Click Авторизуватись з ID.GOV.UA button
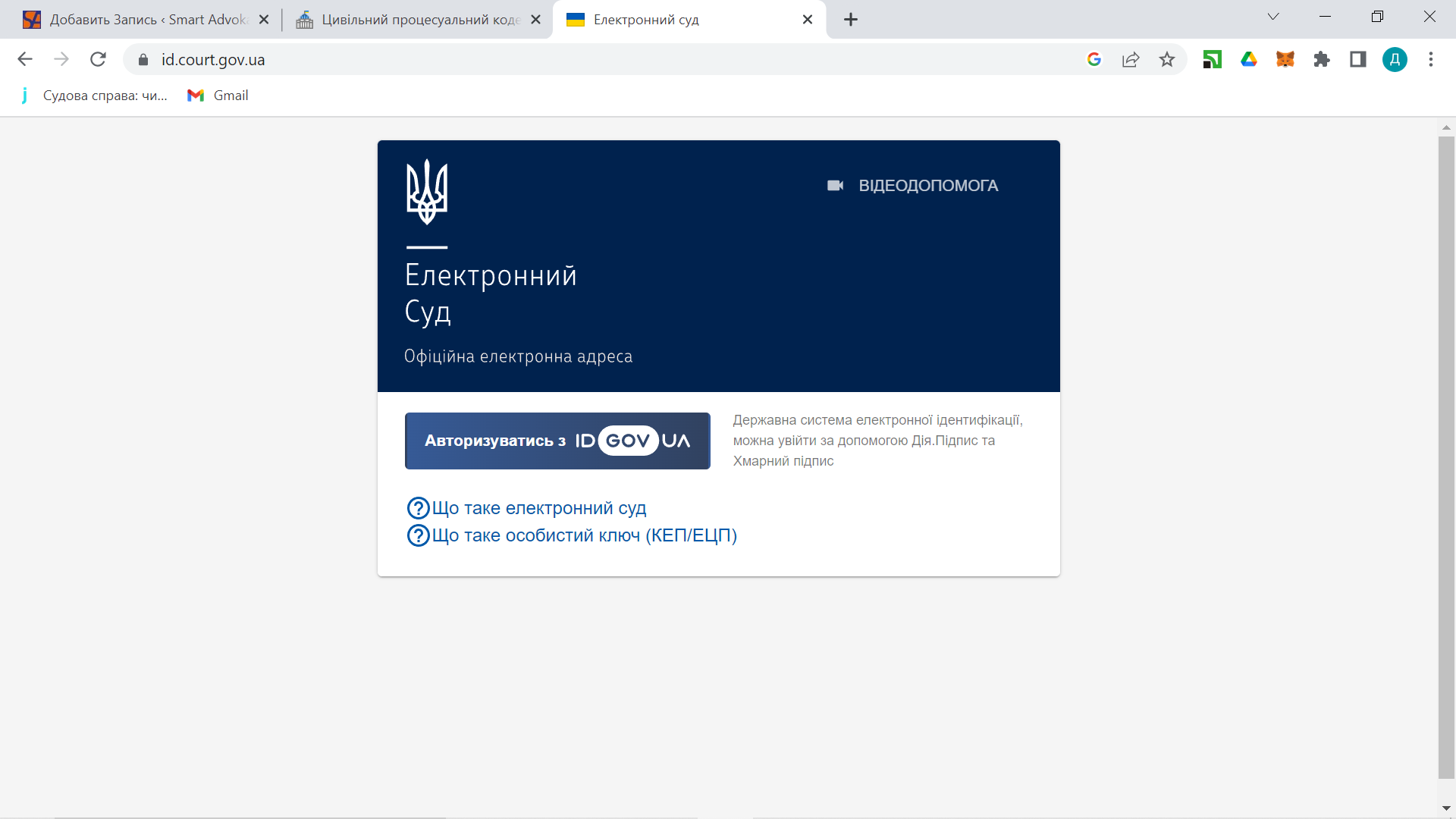The image size is (1456, 819). (557, 441)
